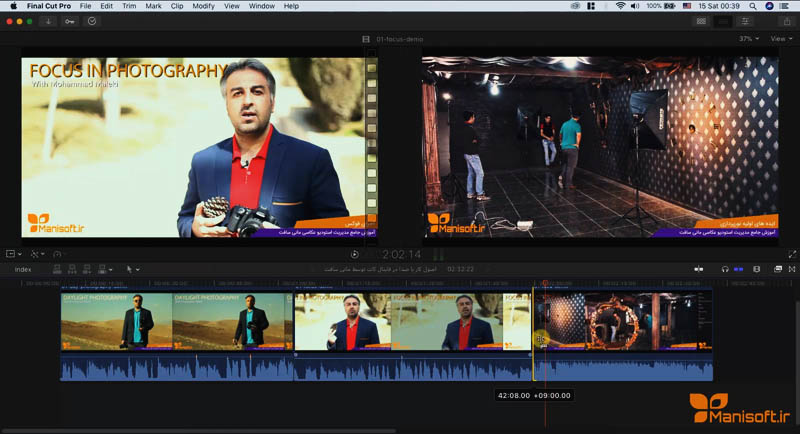Click the share export icon
The image size is (800, 434).
[x=787, y=21]
